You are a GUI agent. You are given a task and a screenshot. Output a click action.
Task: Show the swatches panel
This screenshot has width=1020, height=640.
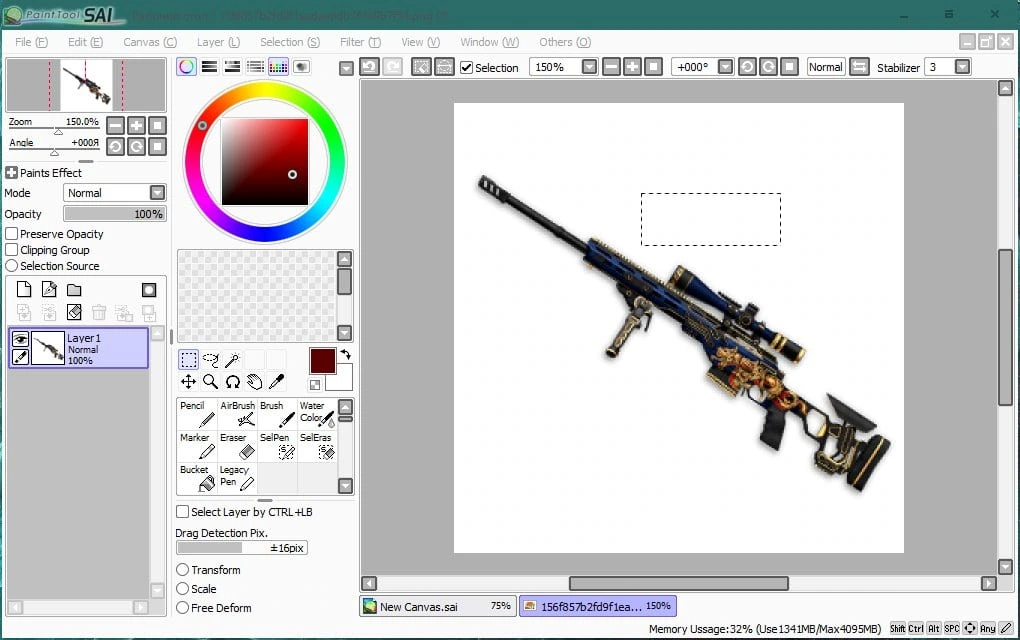click(x=278, y=66)
